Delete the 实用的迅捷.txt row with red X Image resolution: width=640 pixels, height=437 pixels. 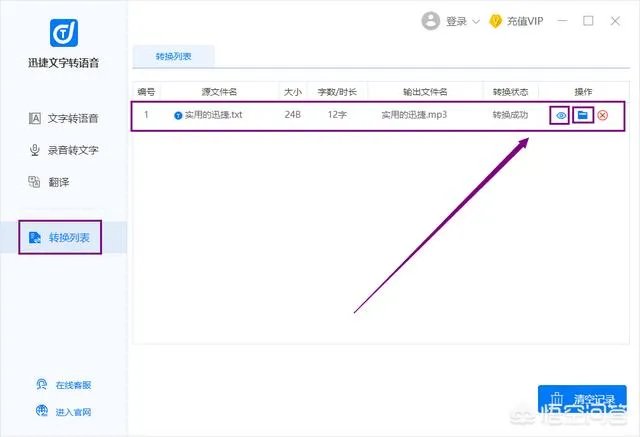(602, 115)
